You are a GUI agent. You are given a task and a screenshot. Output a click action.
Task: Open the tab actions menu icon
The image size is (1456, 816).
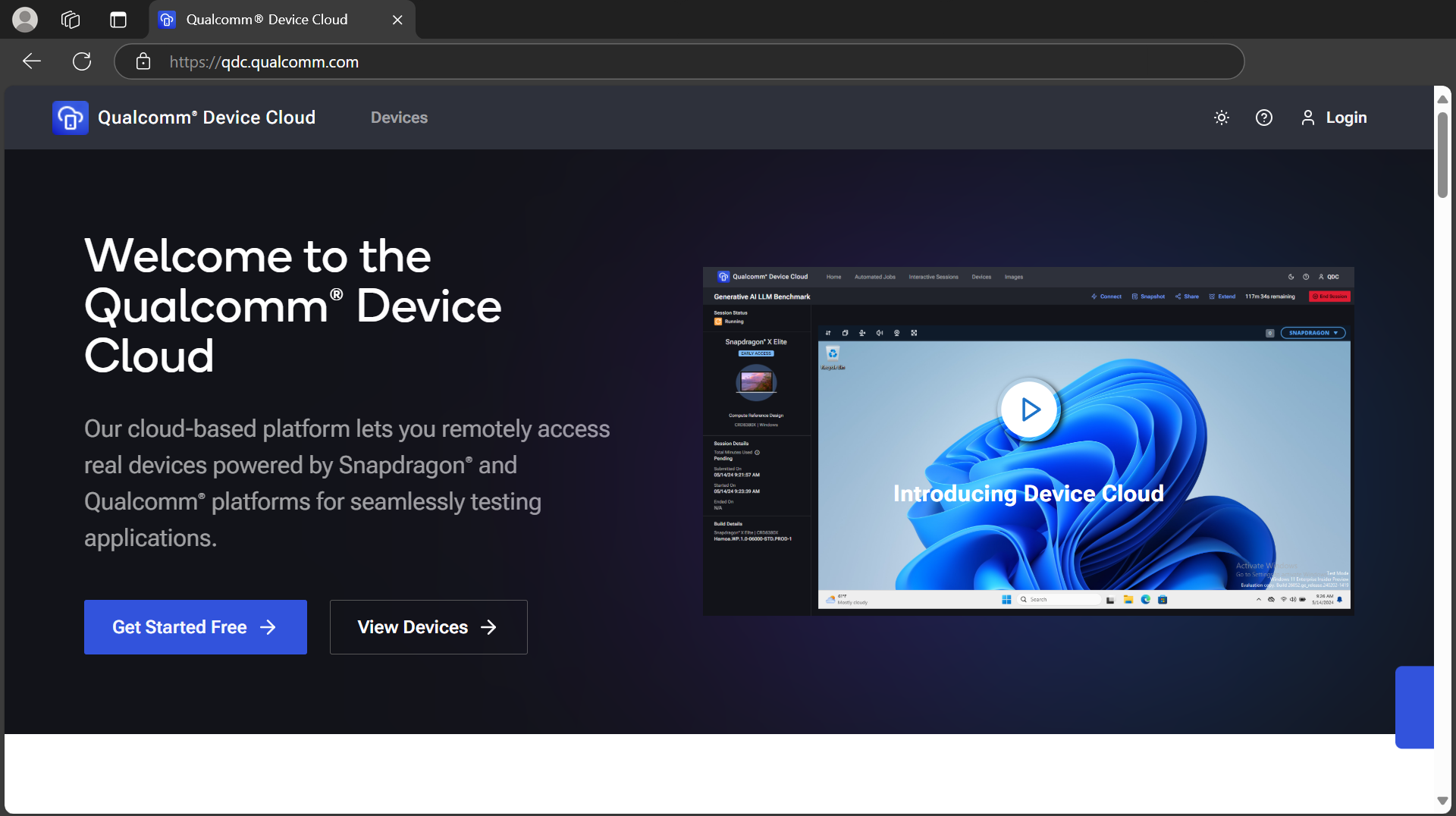(118, 20)
